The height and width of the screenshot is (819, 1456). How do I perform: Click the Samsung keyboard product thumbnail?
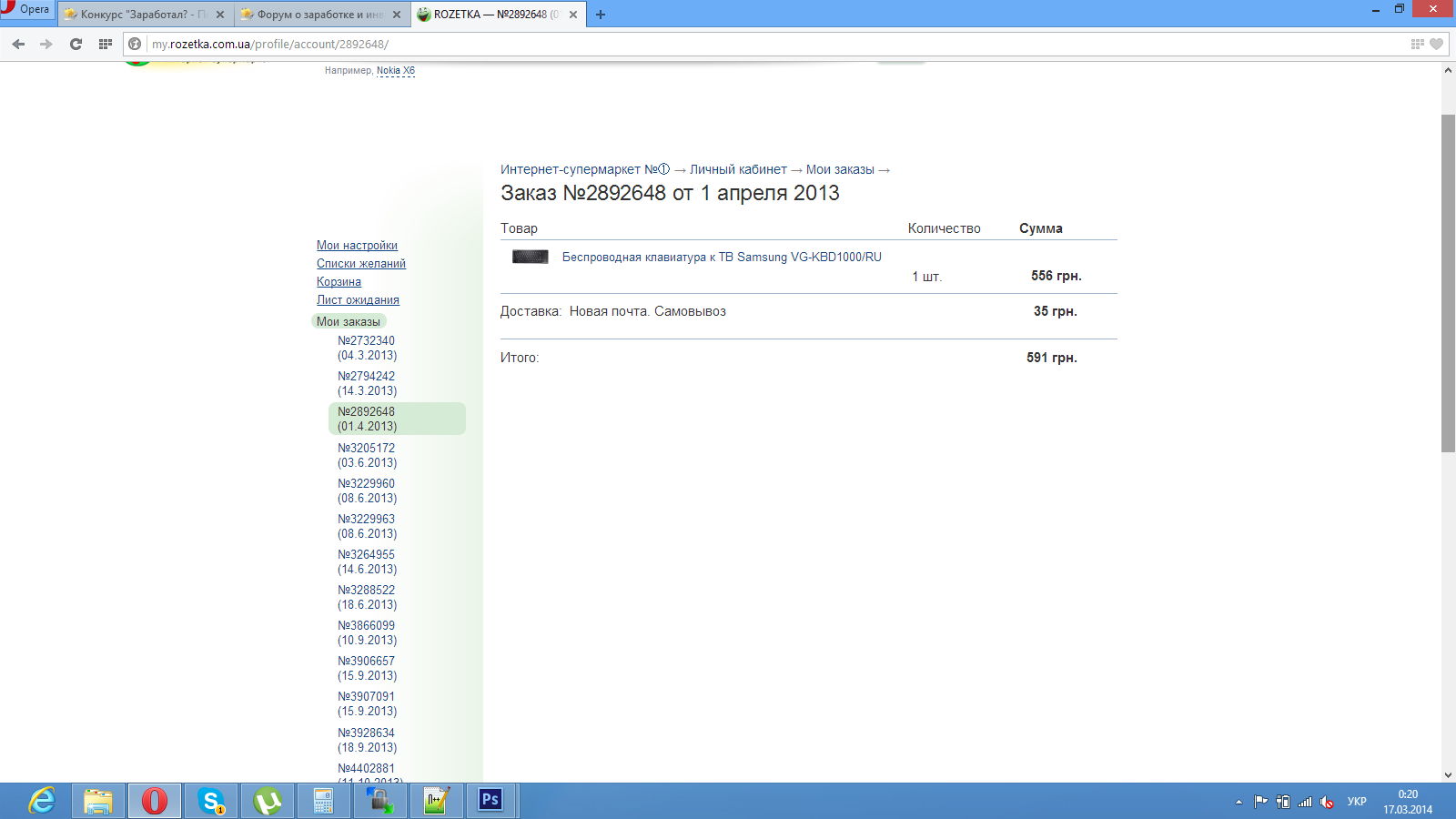click(530, 257)
